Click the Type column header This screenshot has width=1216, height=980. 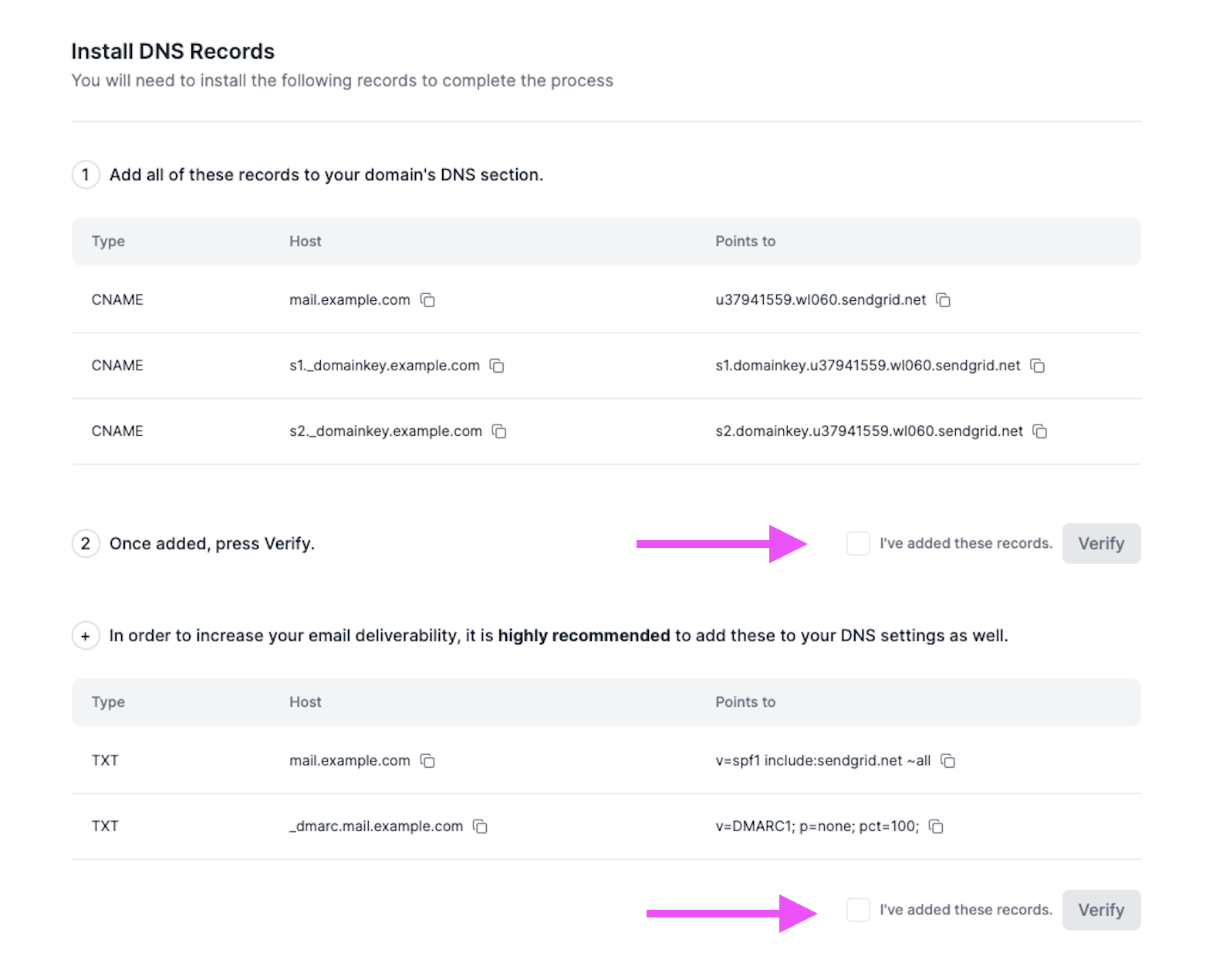107,241
